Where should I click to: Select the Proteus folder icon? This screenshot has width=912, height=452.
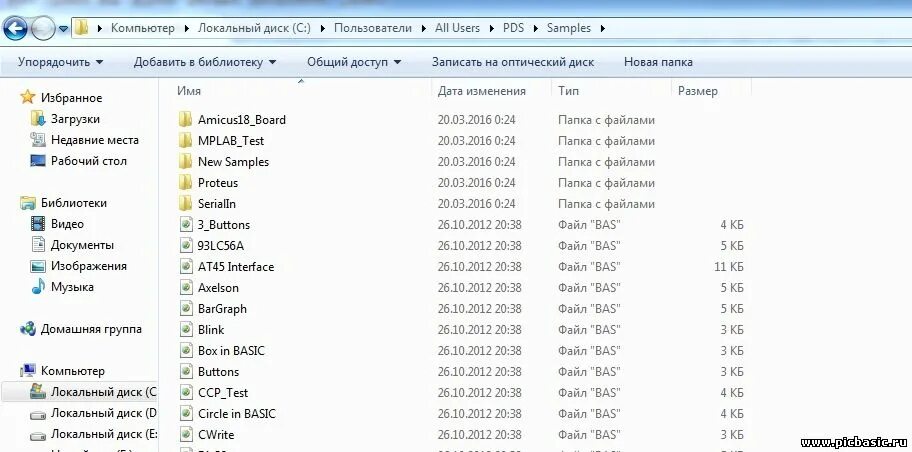[x=186, y=183]
